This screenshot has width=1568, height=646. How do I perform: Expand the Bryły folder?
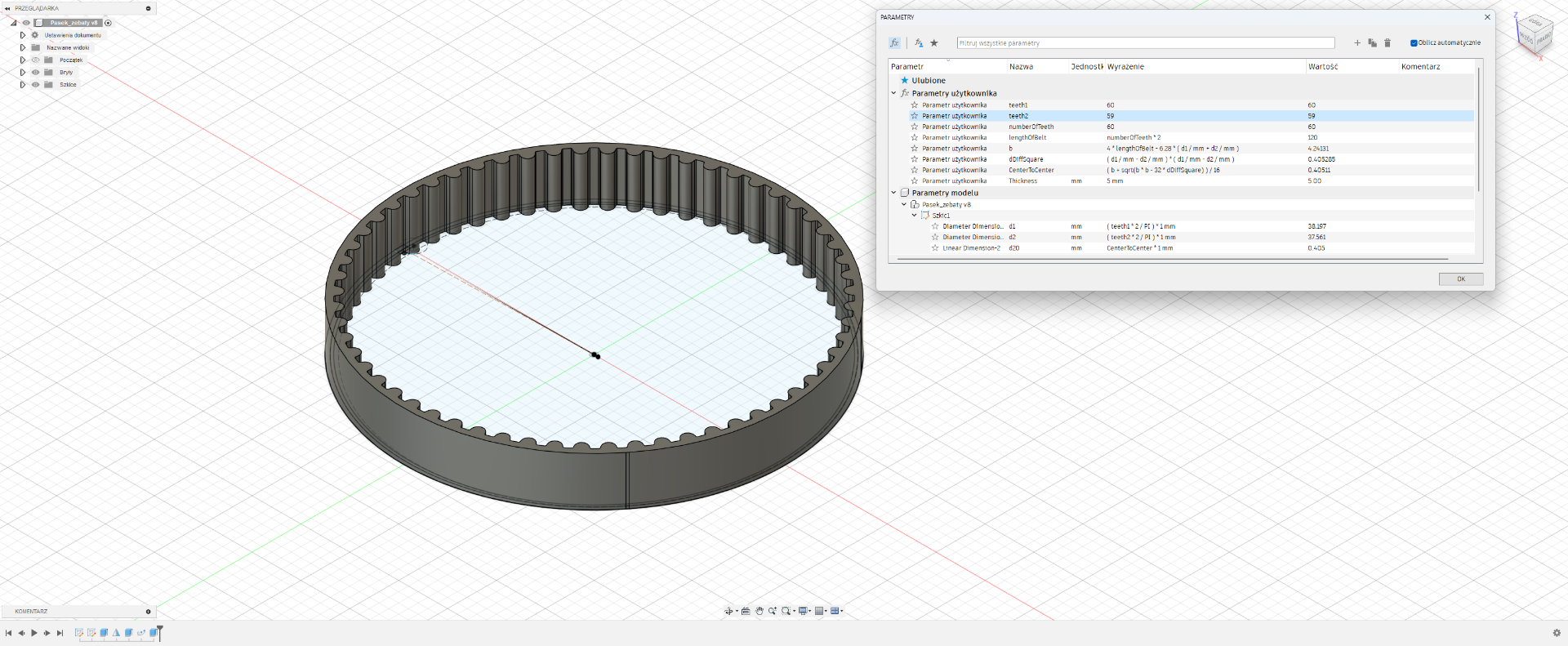23,72
